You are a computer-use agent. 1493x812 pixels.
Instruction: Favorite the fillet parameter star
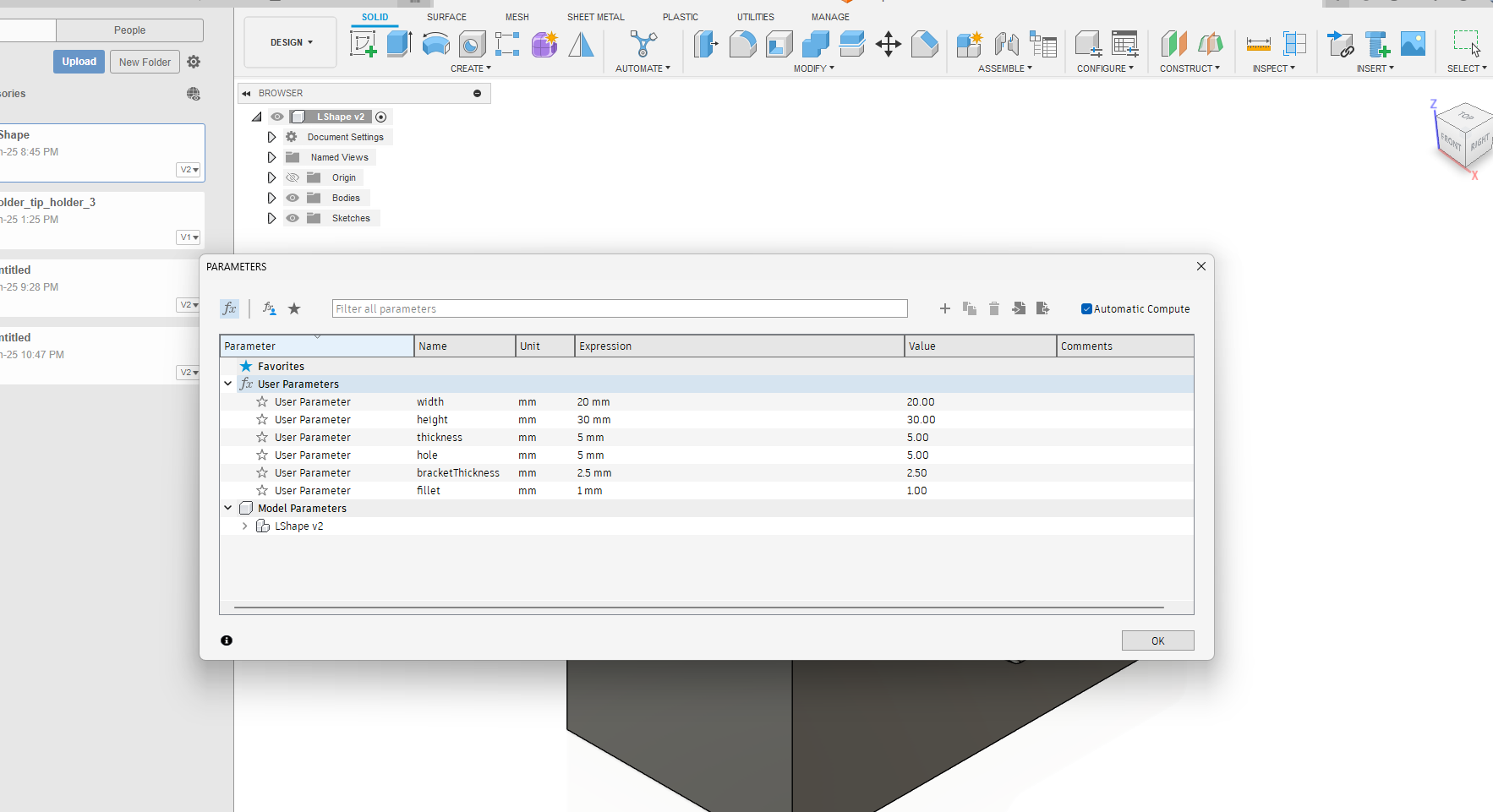coord(262,491)
